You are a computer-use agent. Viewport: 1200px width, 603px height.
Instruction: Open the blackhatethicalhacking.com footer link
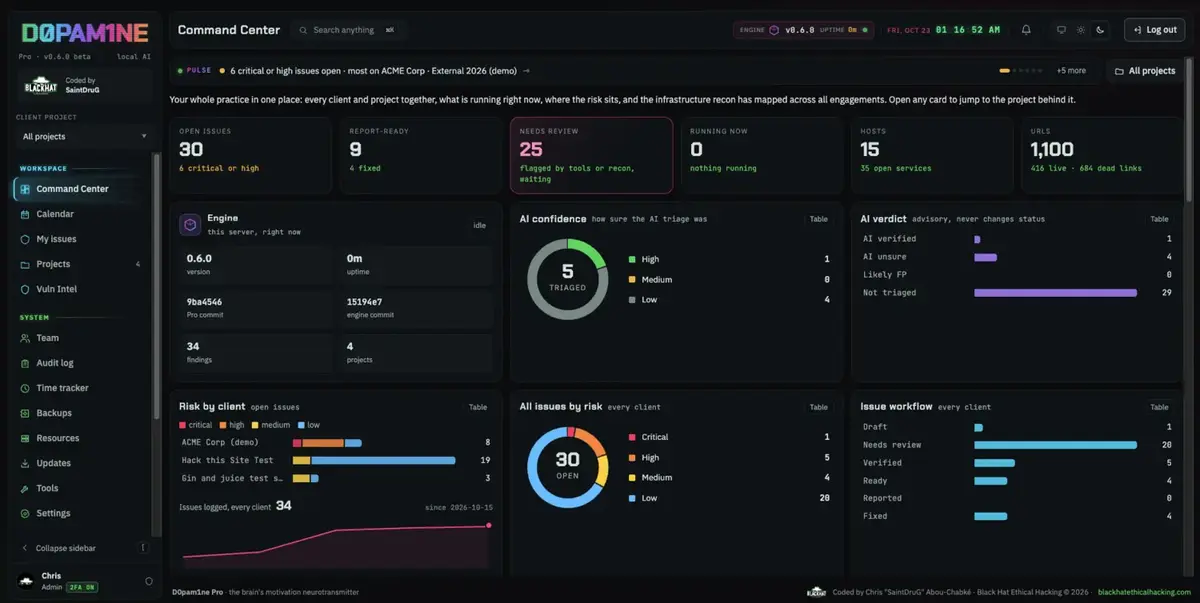click(x=1145, y=592)
